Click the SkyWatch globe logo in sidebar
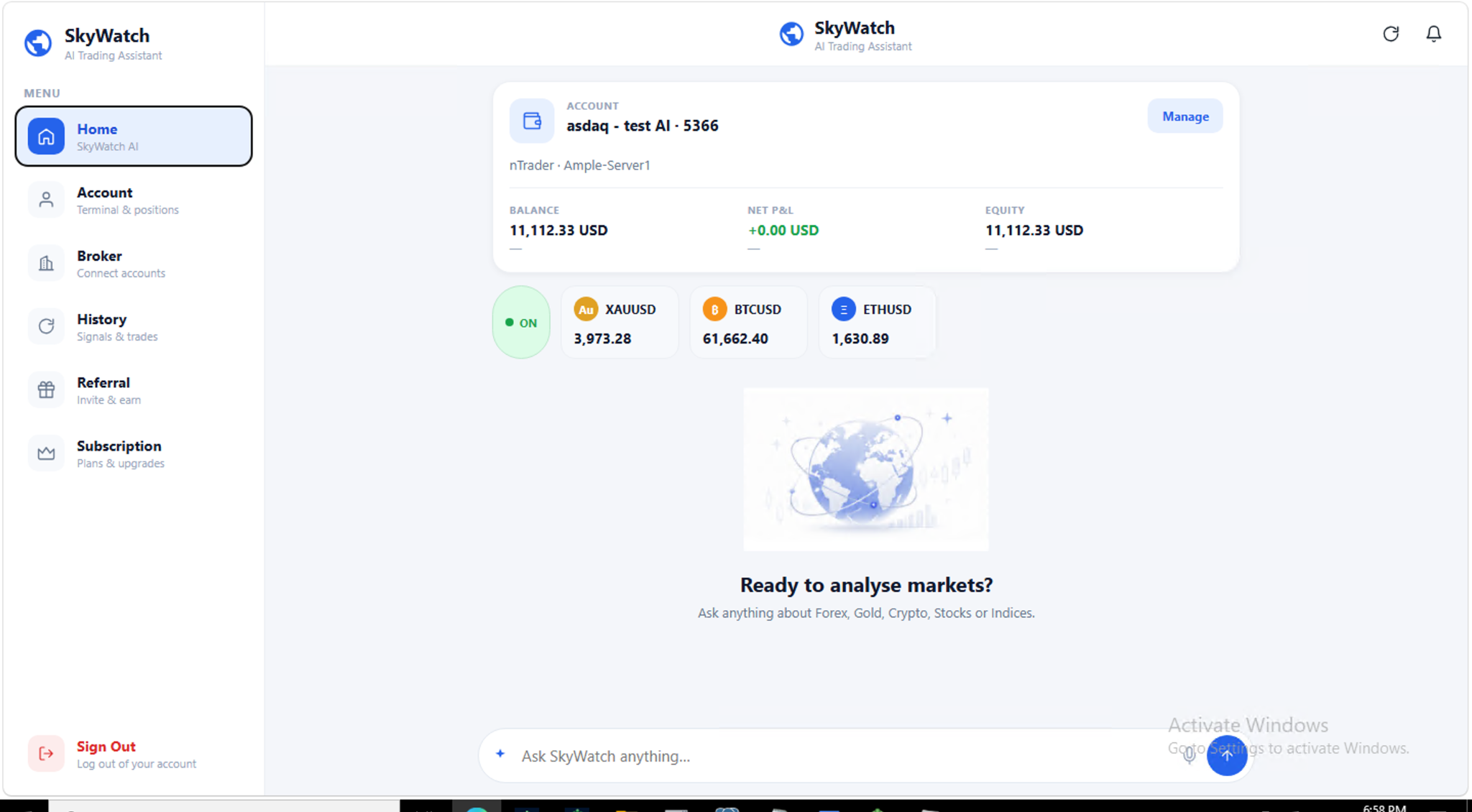 pos(38,43)
